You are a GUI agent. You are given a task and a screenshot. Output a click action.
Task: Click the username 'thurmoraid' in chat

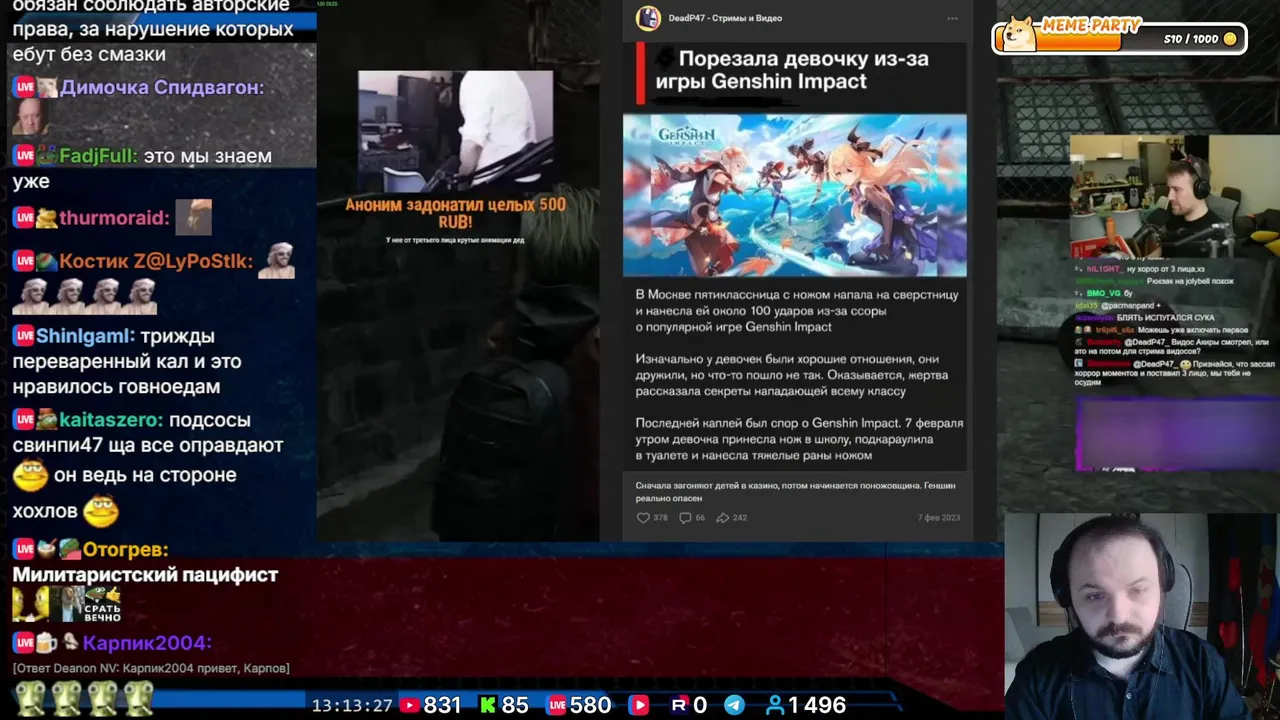tap(113, 218)
